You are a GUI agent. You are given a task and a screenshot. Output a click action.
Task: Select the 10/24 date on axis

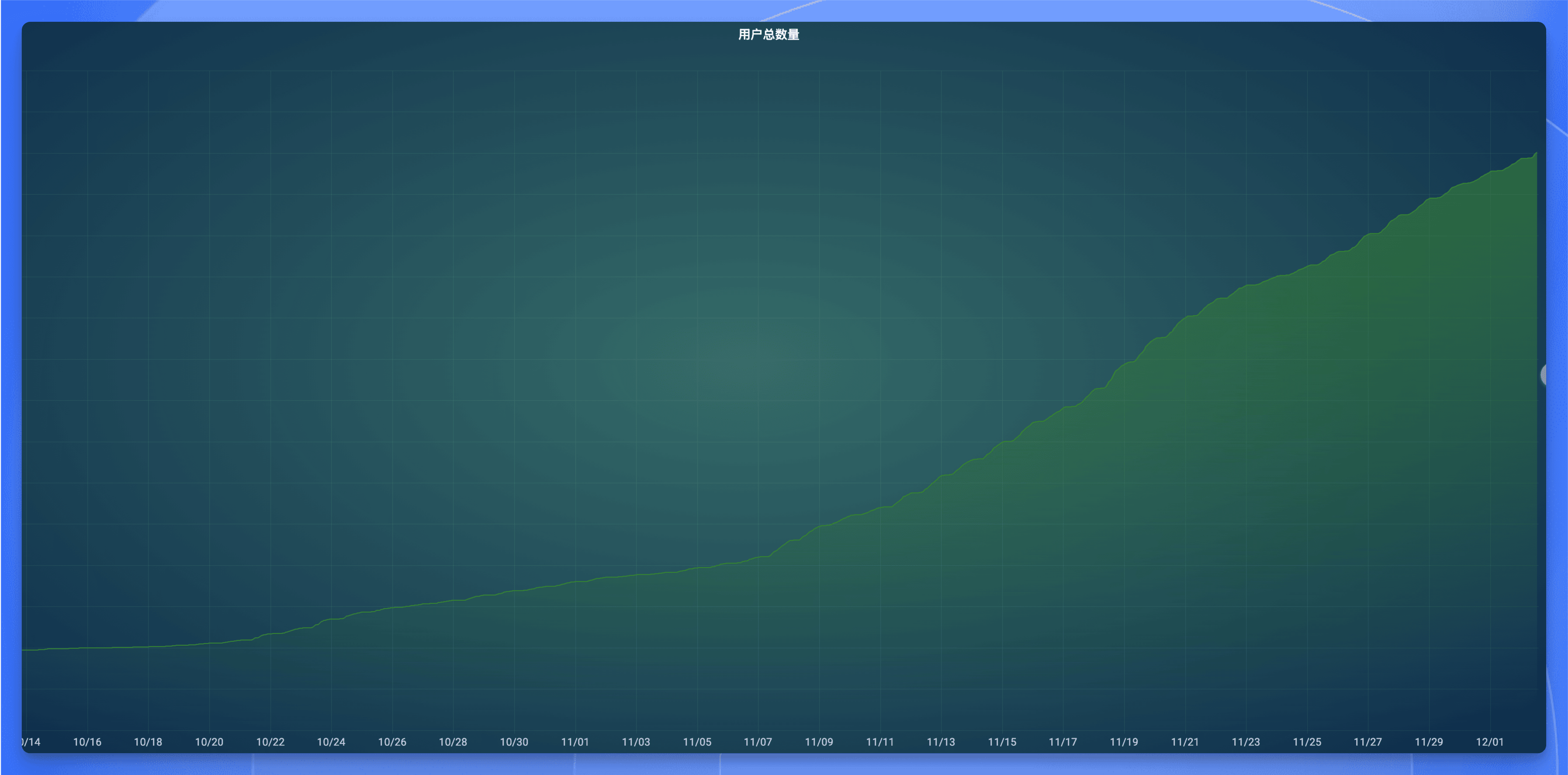[331, 741]
